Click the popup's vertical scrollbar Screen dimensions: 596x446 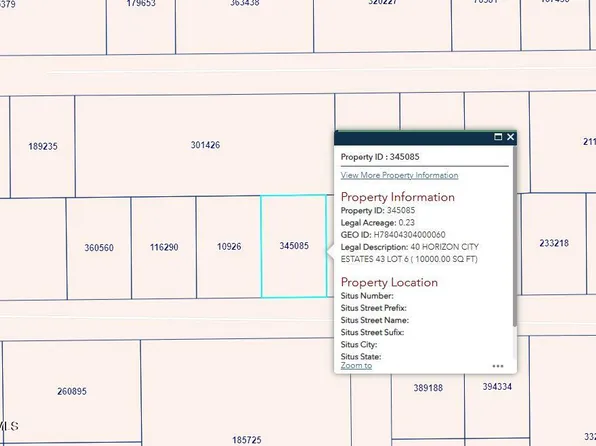pos(515,236)
